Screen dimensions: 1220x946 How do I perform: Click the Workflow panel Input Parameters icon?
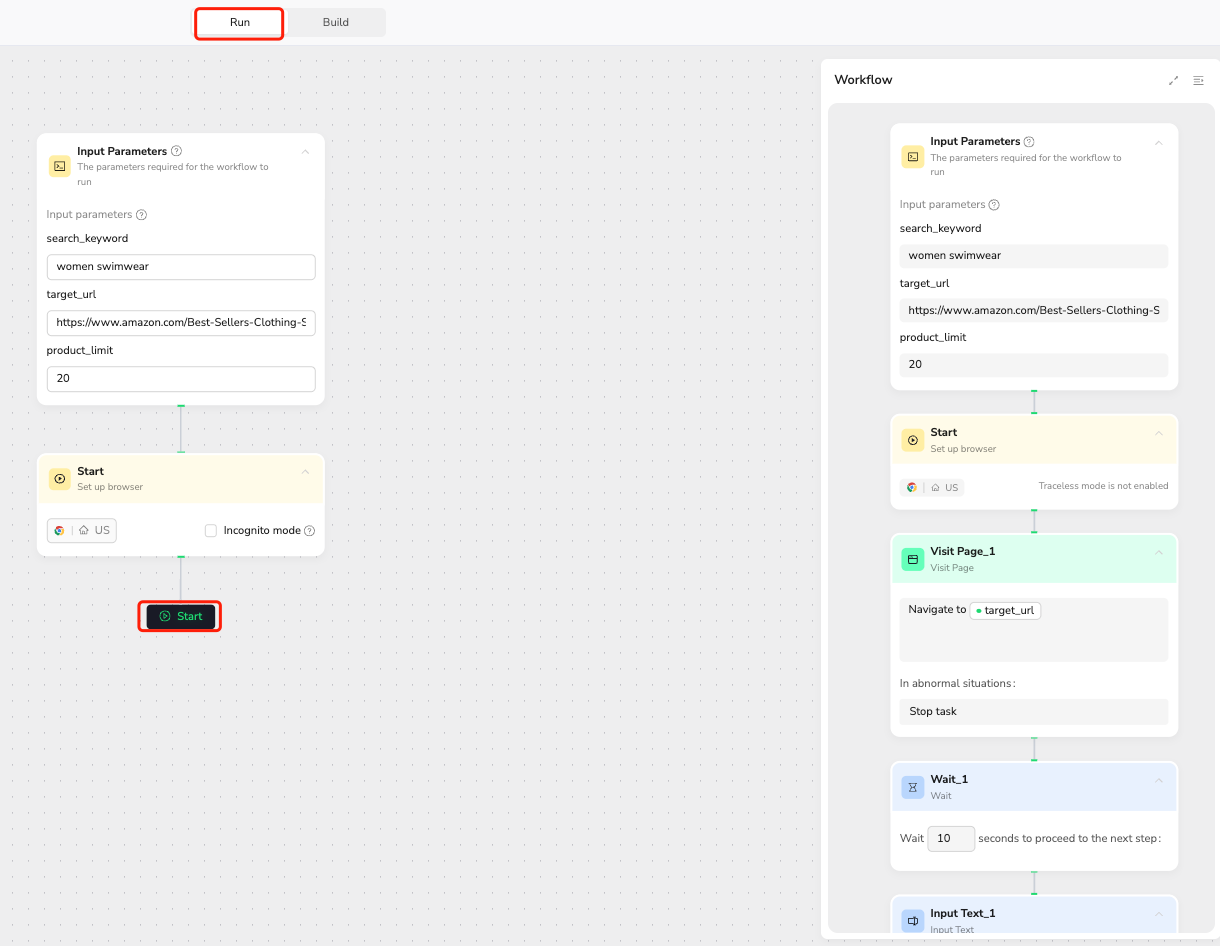tap(912, 157)
